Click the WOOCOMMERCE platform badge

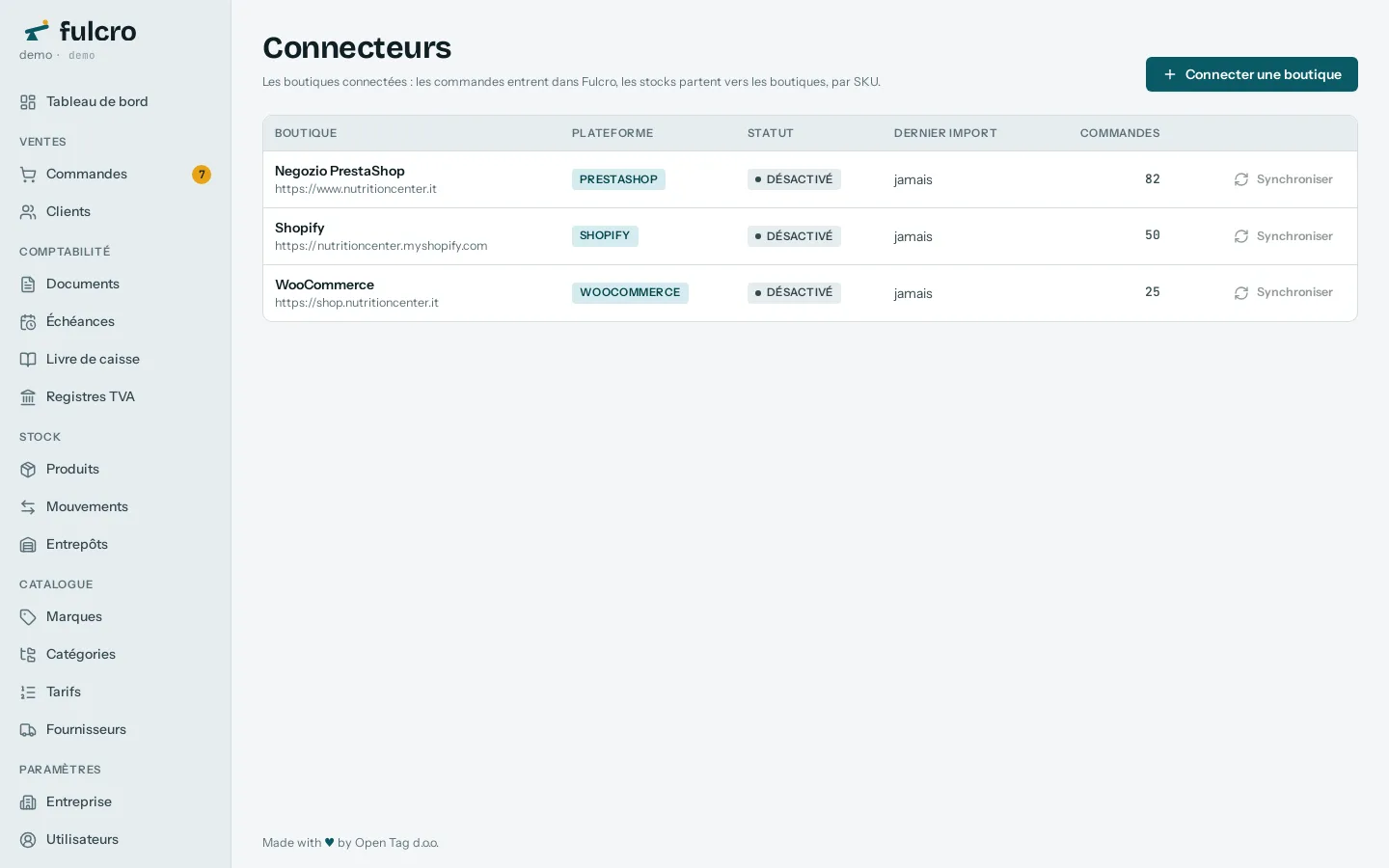coord(630,292)
